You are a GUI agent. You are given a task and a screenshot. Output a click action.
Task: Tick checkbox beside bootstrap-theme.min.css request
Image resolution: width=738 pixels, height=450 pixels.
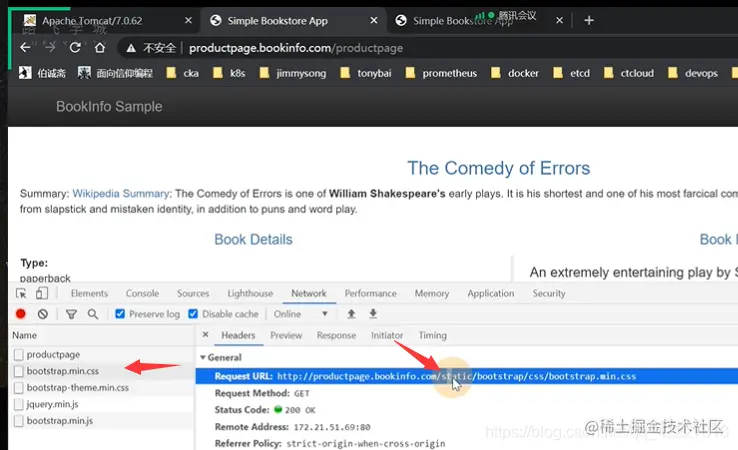coord(18,387)
